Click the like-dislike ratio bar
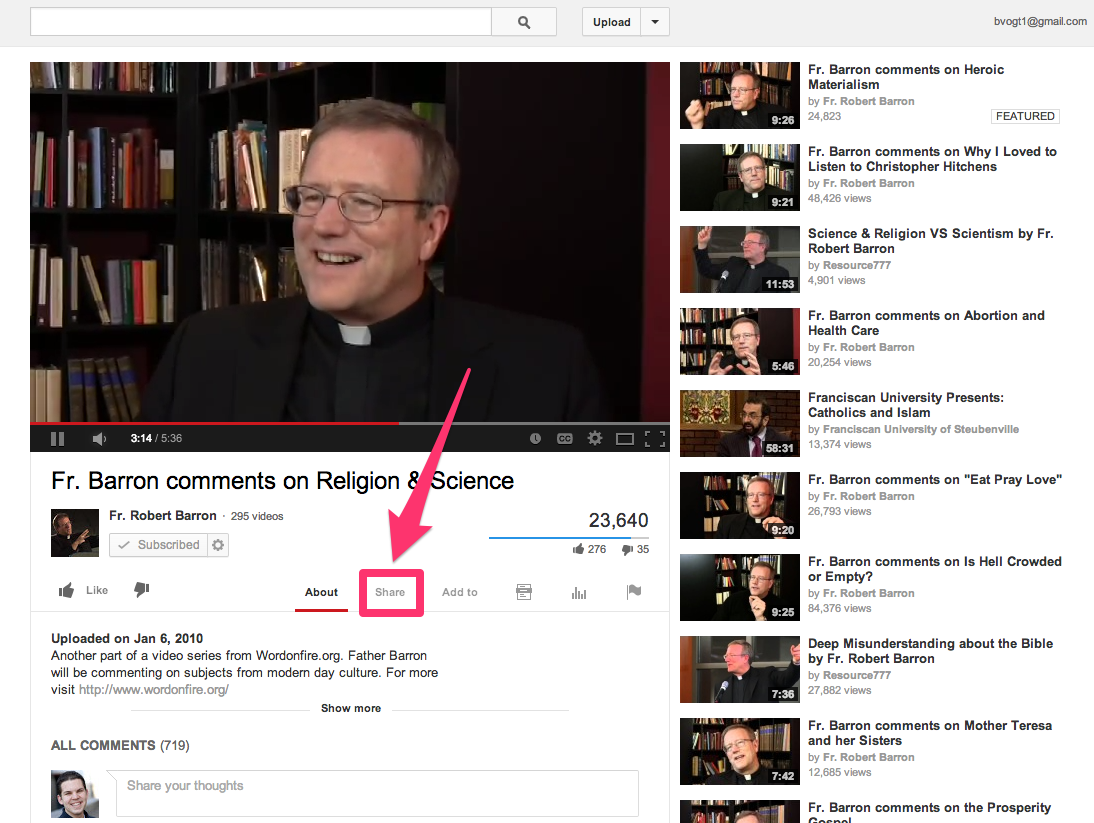1094x823 pixels. (569, 538)
